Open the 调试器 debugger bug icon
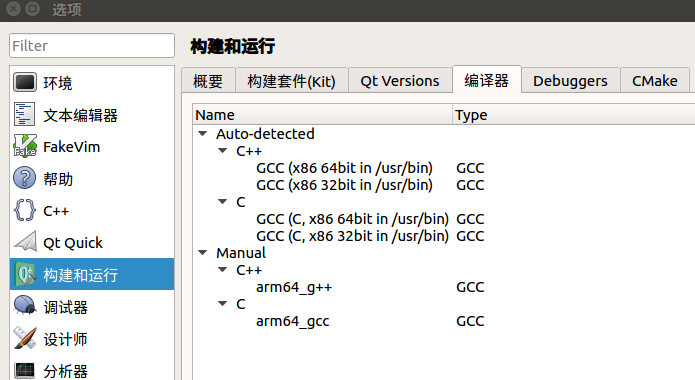The image size is (695, 380). coord(25,306)
